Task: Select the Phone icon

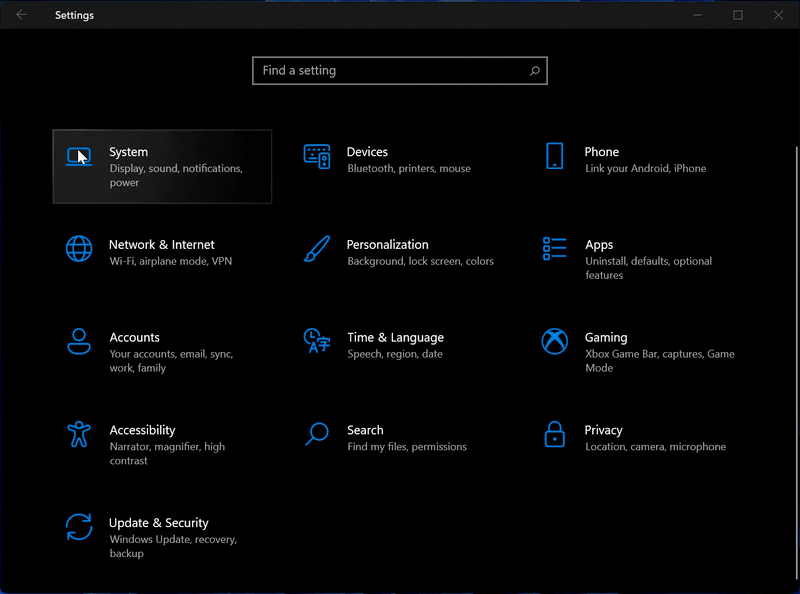Action: 555,156
